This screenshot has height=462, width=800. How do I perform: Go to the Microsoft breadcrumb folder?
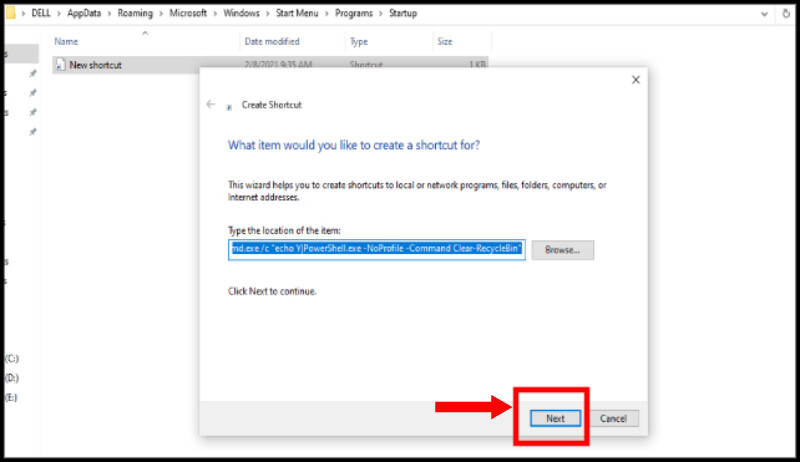click(188, 13)
